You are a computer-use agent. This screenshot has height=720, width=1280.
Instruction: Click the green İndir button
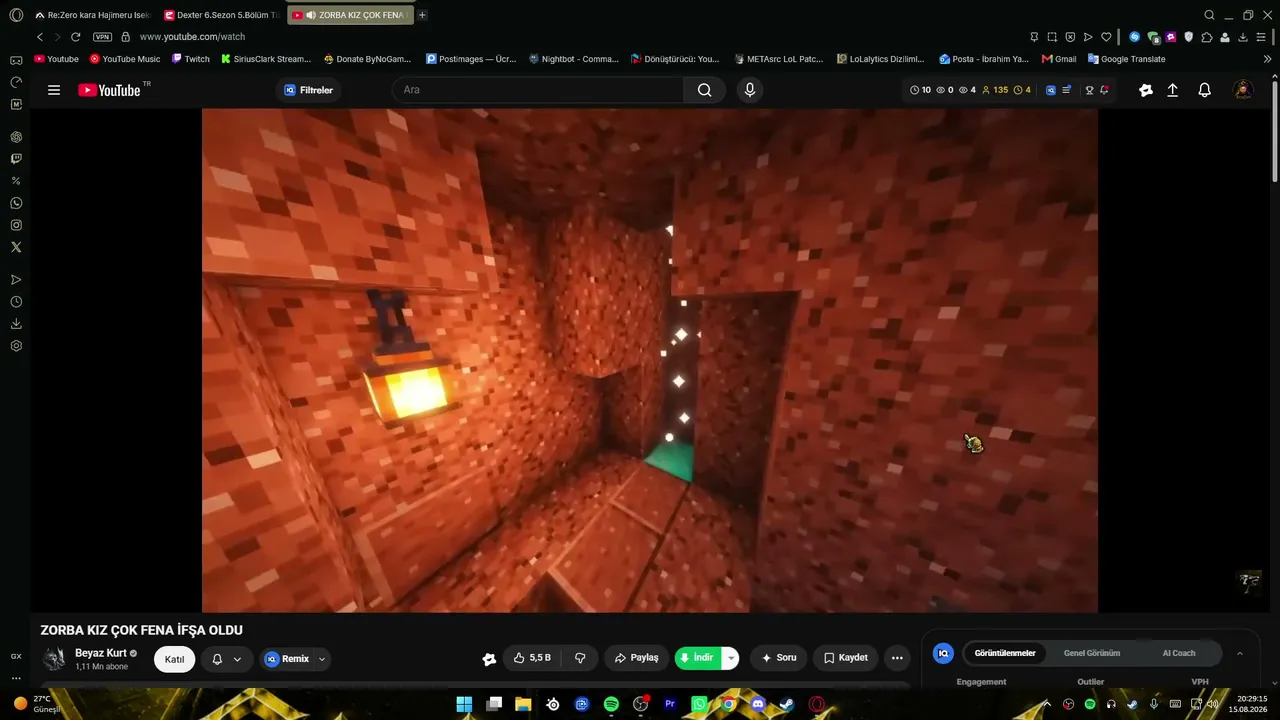[699, 658]
